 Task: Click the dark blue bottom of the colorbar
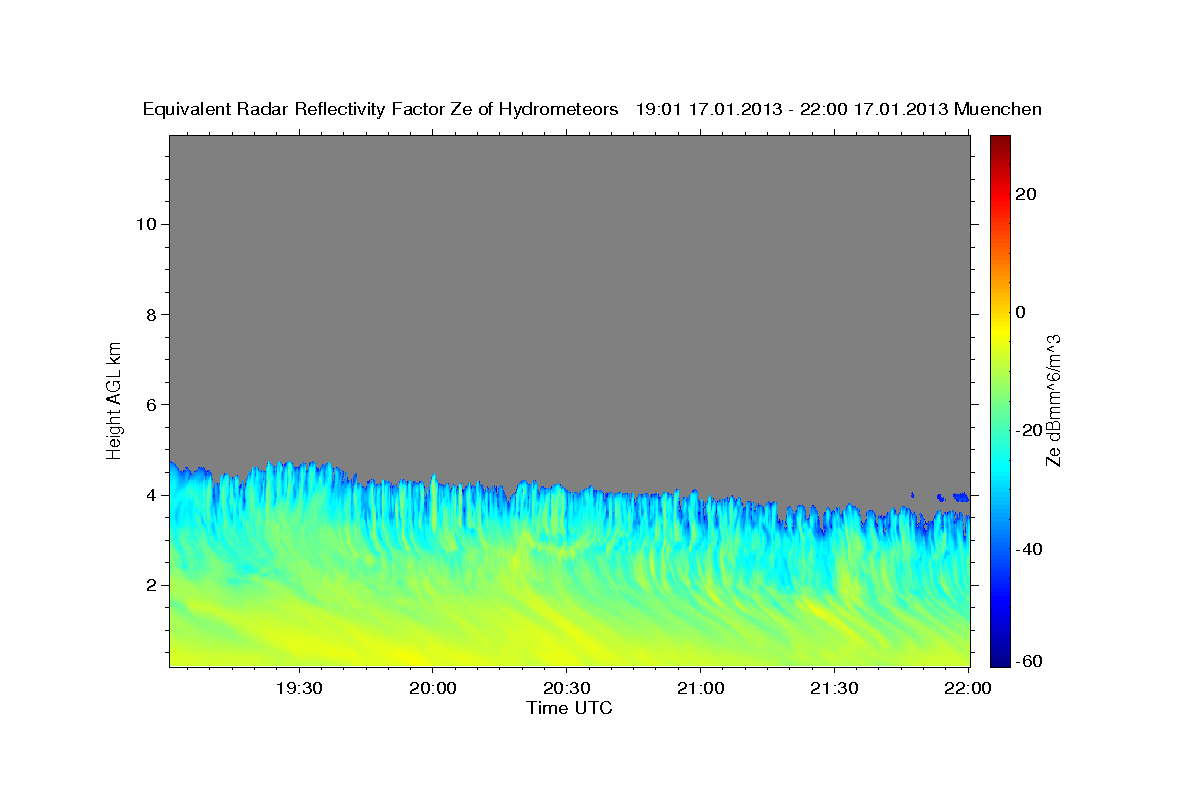(x=1000, y=657)
